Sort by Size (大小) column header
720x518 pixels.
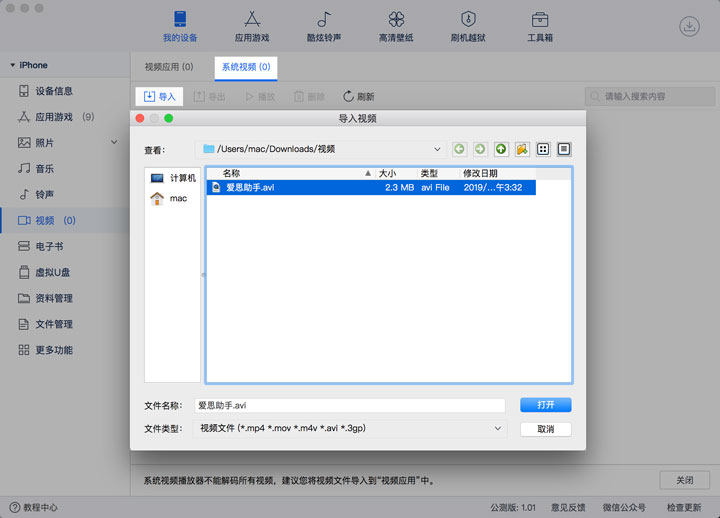pyautogui.click(x=396, y=173)
